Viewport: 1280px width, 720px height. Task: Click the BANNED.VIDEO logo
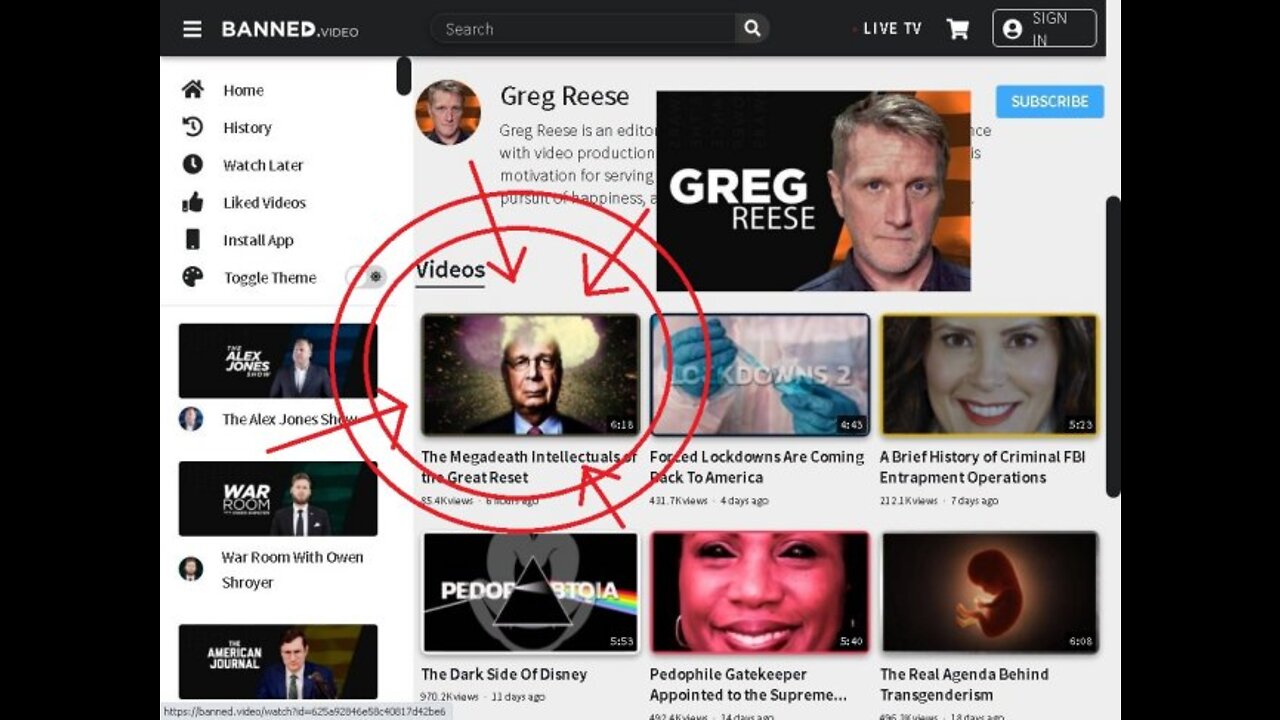pos(289,29)
